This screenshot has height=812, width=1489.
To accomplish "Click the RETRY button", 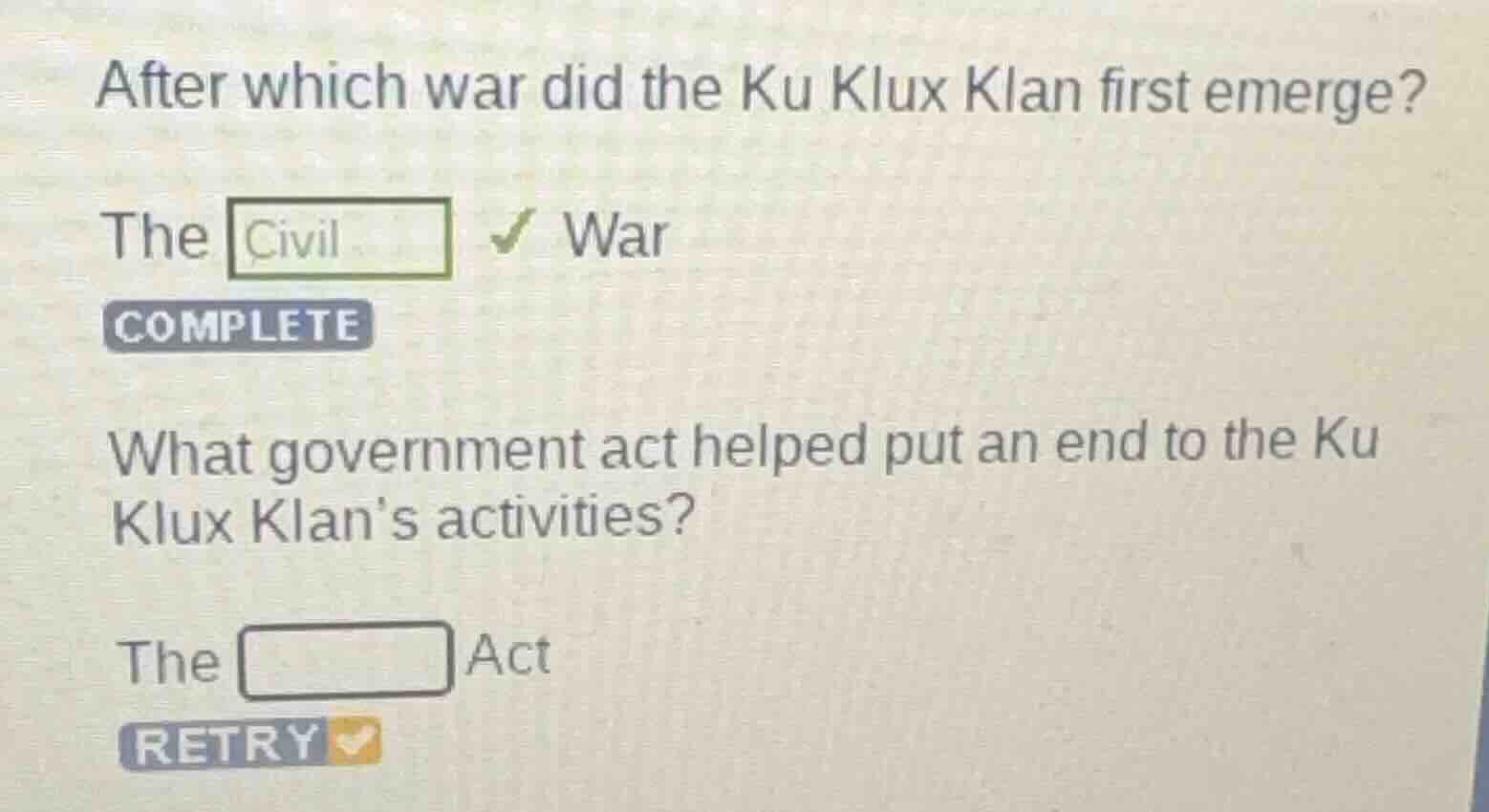I will (x=249, y=744).
